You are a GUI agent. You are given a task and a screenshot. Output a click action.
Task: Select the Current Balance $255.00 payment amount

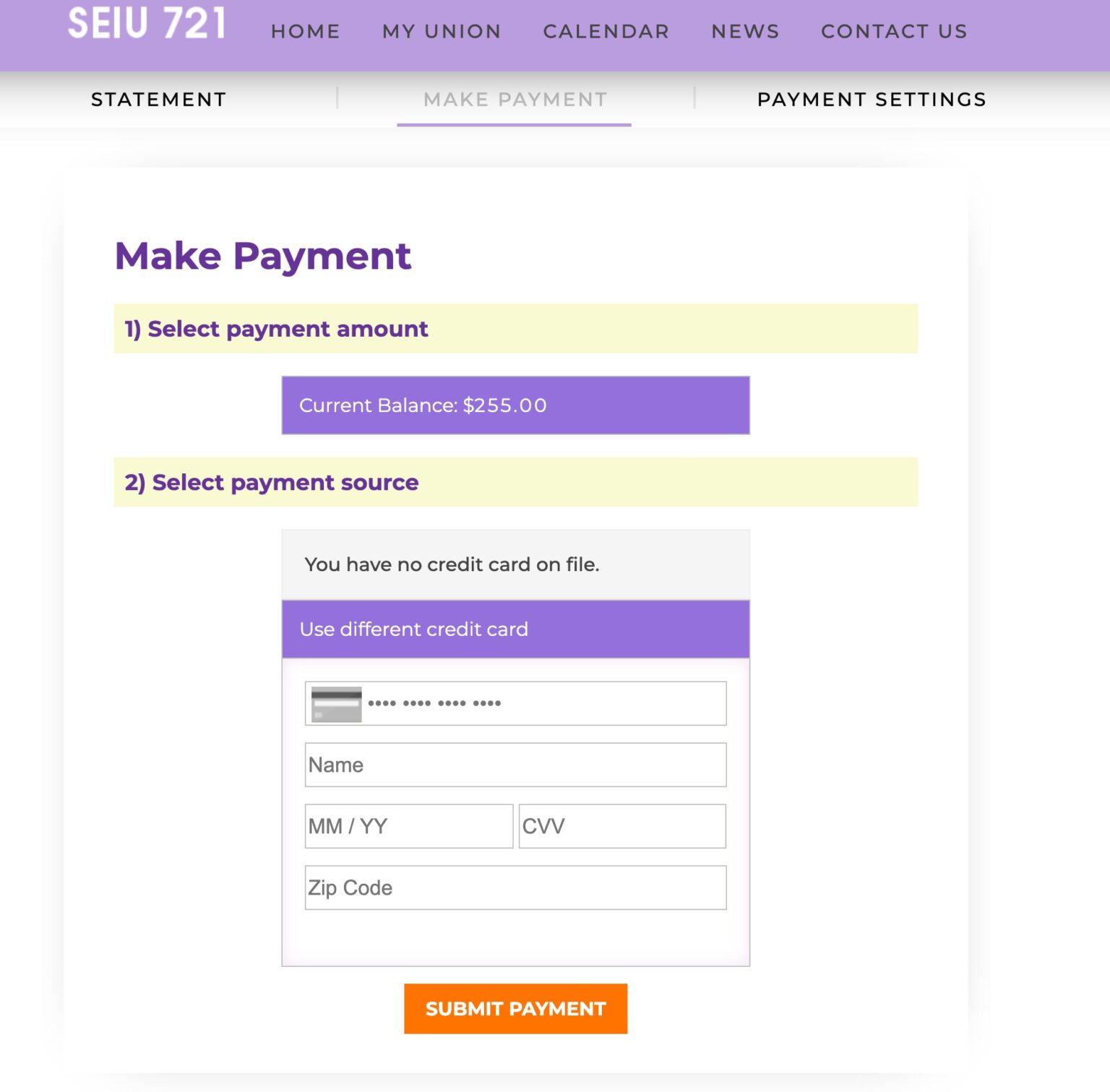tap(515, 405)
